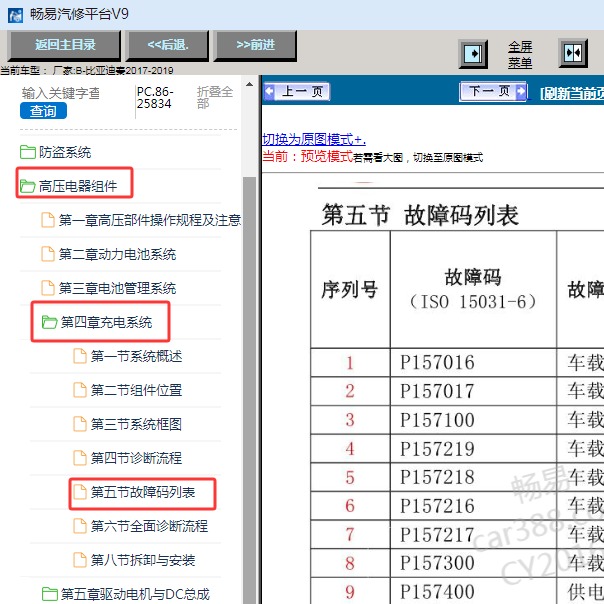Go forward with >>前进 button
The width and height of the screenshot is (604, 604).
(255, 45)
